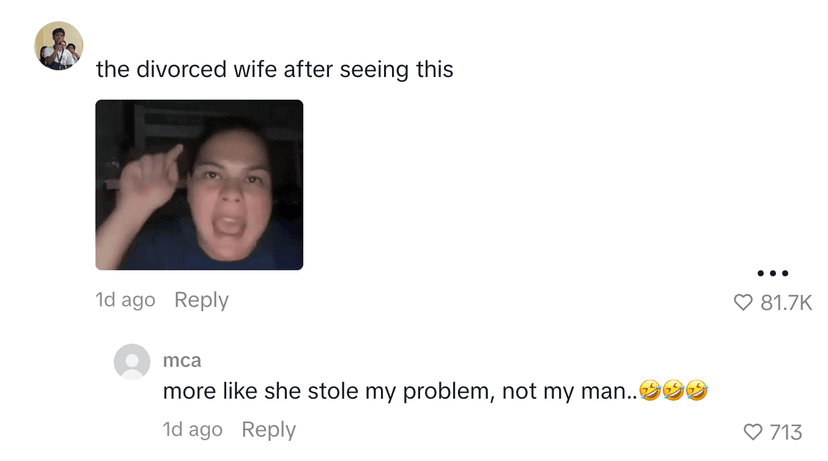Click the top comment's 1d ago timestamp
This screenshot has height=461, width=828.
(125, 300)
